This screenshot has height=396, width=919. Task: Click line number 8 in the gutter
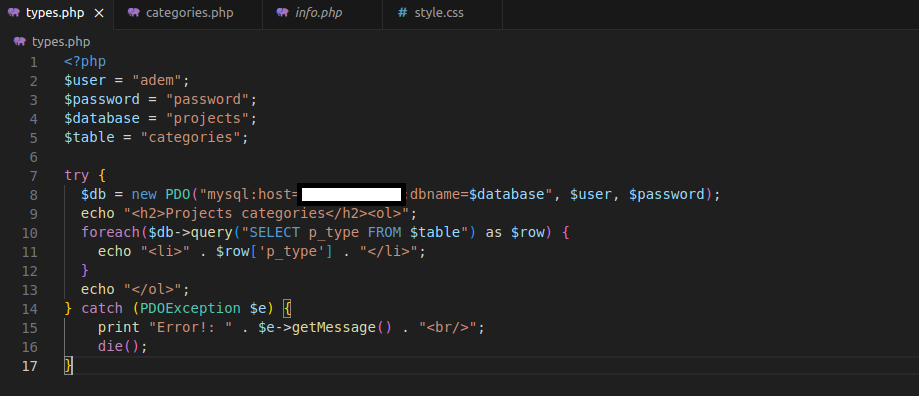tap(33, 195)
